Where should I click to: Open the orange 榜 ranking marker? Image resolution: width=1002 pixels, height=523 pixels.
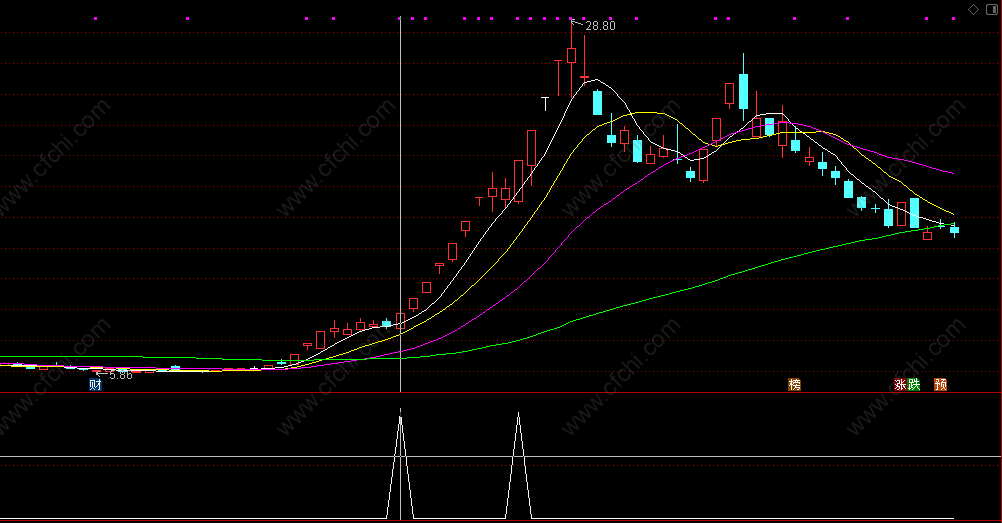click(x=794, y=384)
